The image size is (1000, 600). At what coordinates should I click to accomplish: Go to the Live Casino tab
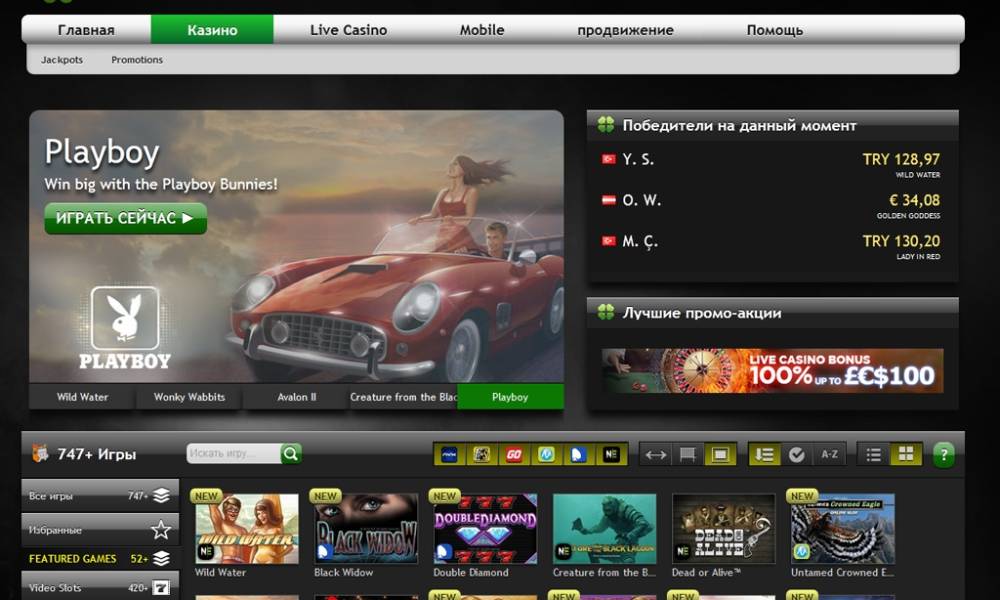[348, 30]
